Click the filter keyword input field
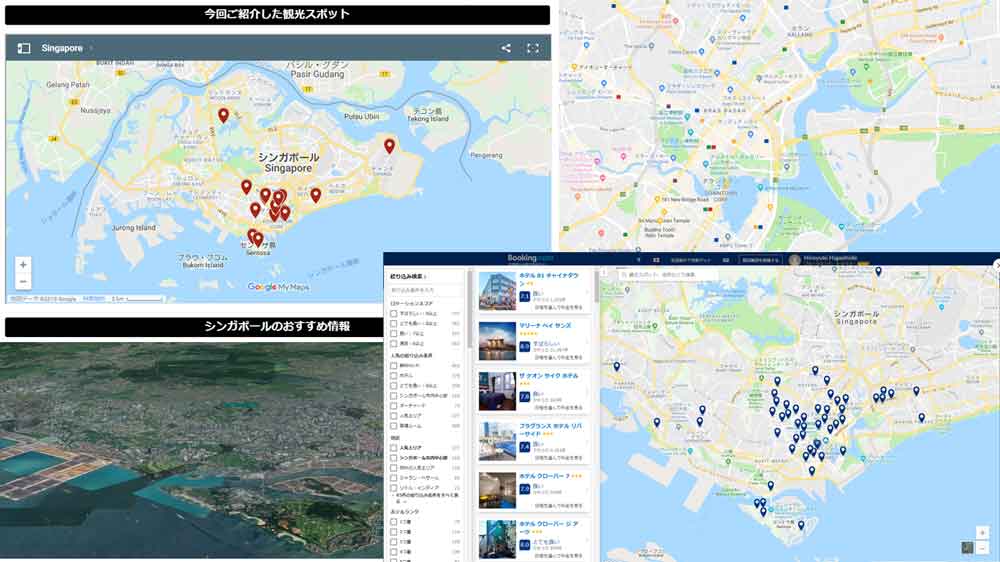The height and width of the screenshot is (562, 1000). tap(424, 290)
